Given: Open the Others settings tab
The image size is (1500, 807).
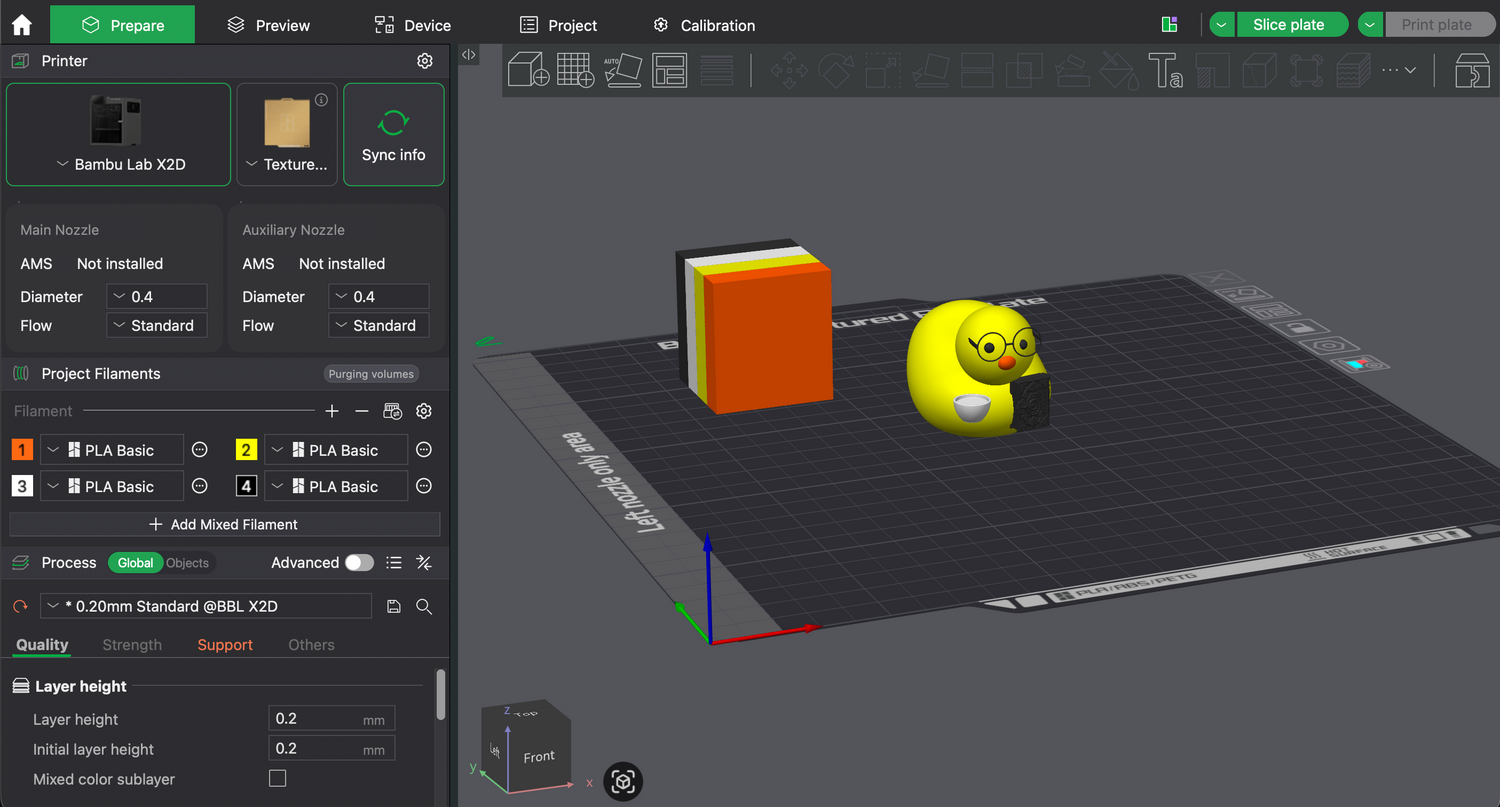Looking at the screenshot, I should (x=311, y=645).
